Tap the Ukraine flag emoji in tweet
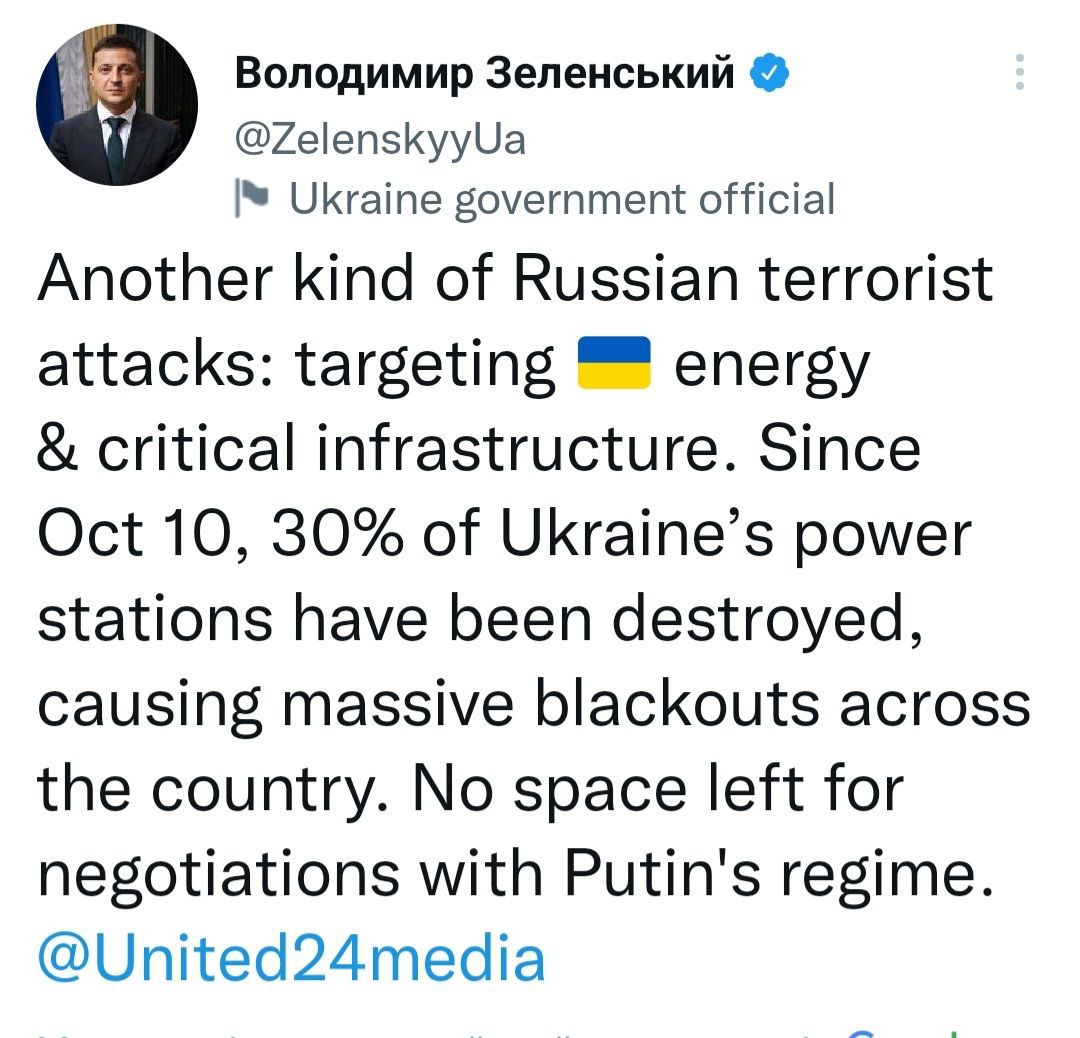This screenshot has width=1080, height=1038. [614, 364]
